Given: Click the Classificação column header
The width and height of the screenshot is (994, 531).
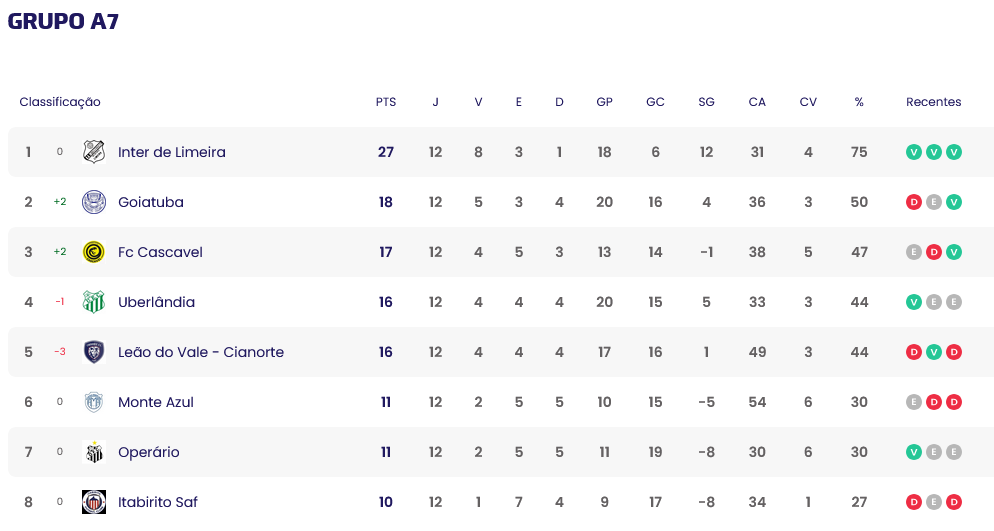Looking at the screenshot, I should pyautogui.click(x=60, y=102).
